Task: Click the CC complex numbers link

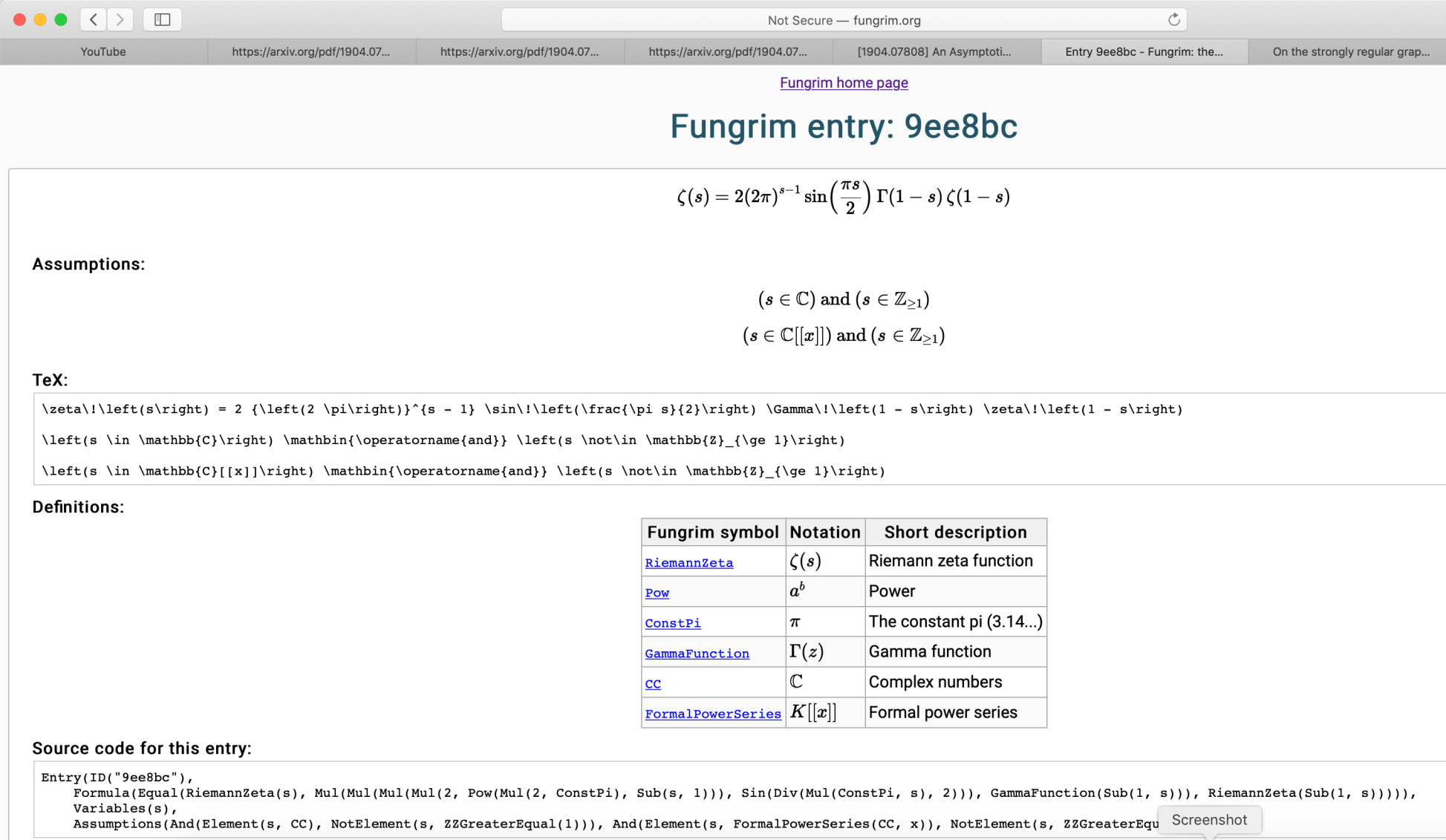Action: pos(652,684)
